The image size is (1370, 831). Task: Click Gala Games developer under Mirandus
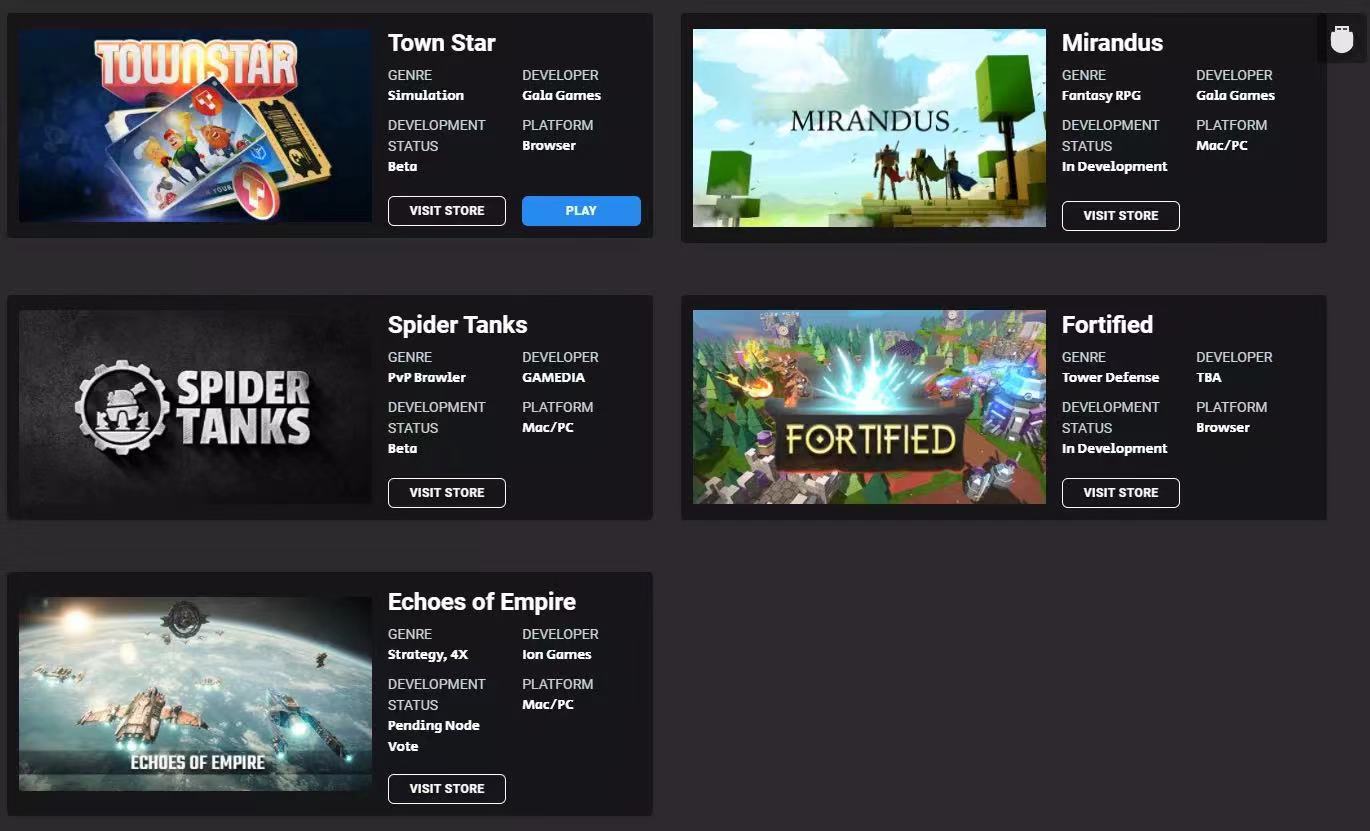coord(1235,96)
